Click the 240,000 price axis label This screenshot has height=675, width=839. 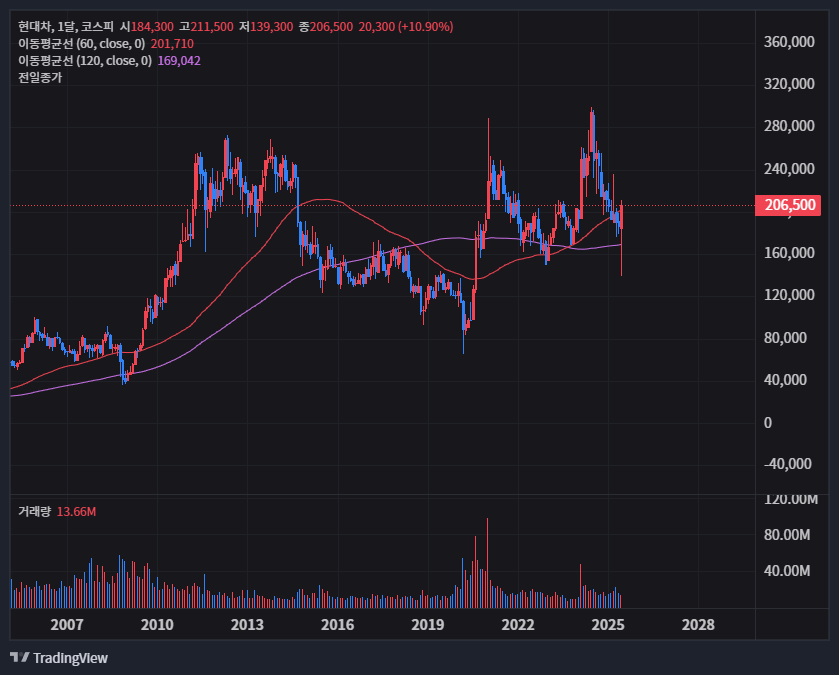pyautogui.click(x=789, y=168)
